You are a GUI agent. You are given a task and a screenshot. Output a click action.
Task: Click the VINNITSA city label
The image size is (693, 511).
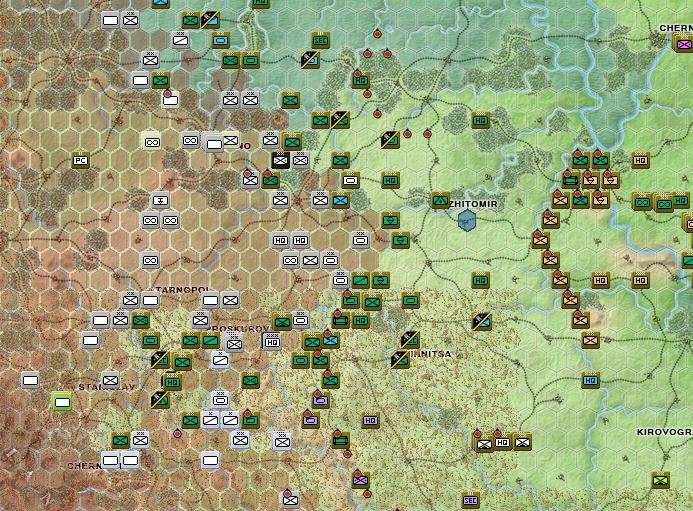pos(429,354)
